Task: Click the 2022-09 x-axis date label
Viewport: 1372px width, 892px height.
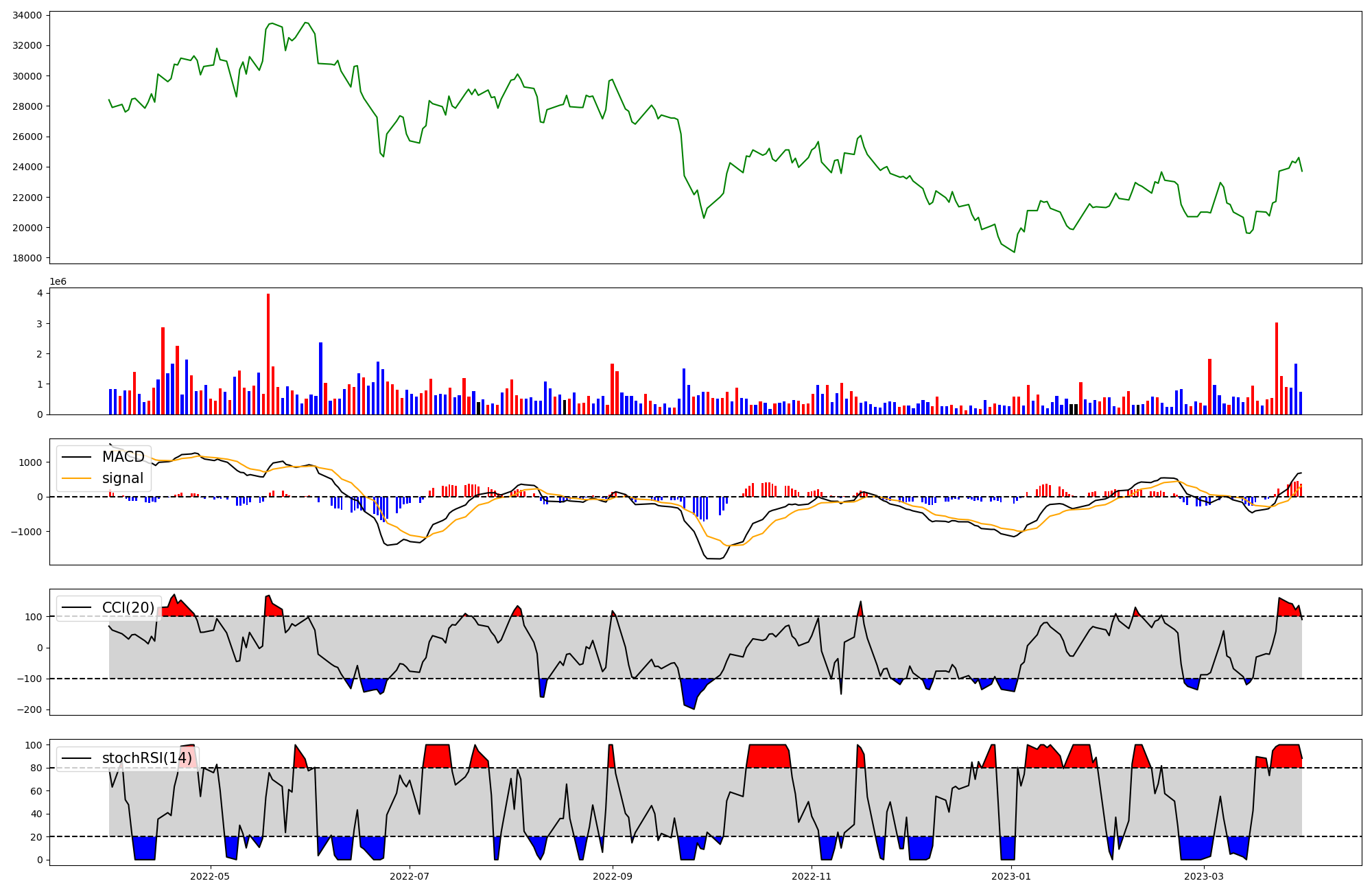Action: (613, 876)
